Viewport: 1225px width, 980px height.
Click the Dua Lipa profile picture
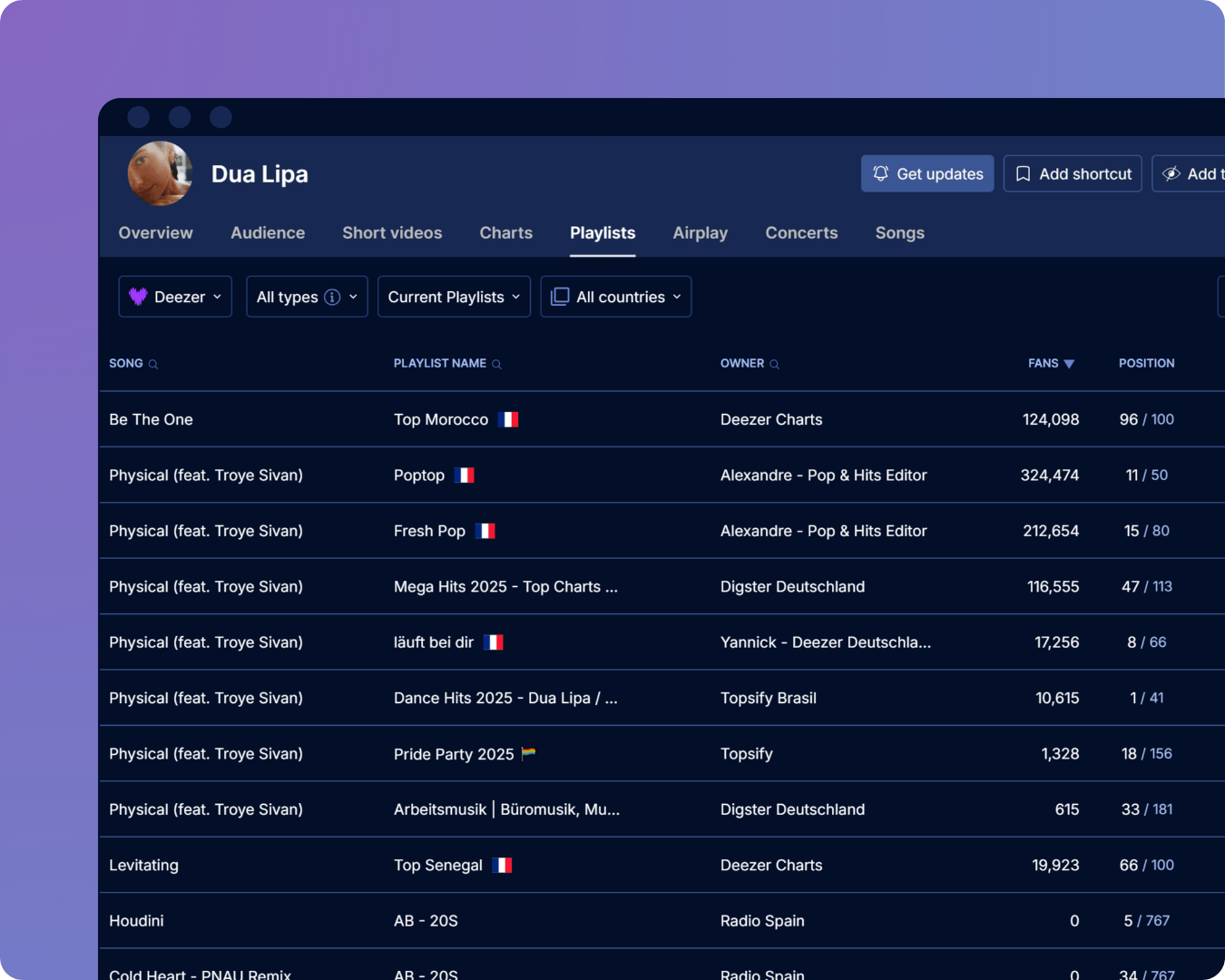(160, 173)
